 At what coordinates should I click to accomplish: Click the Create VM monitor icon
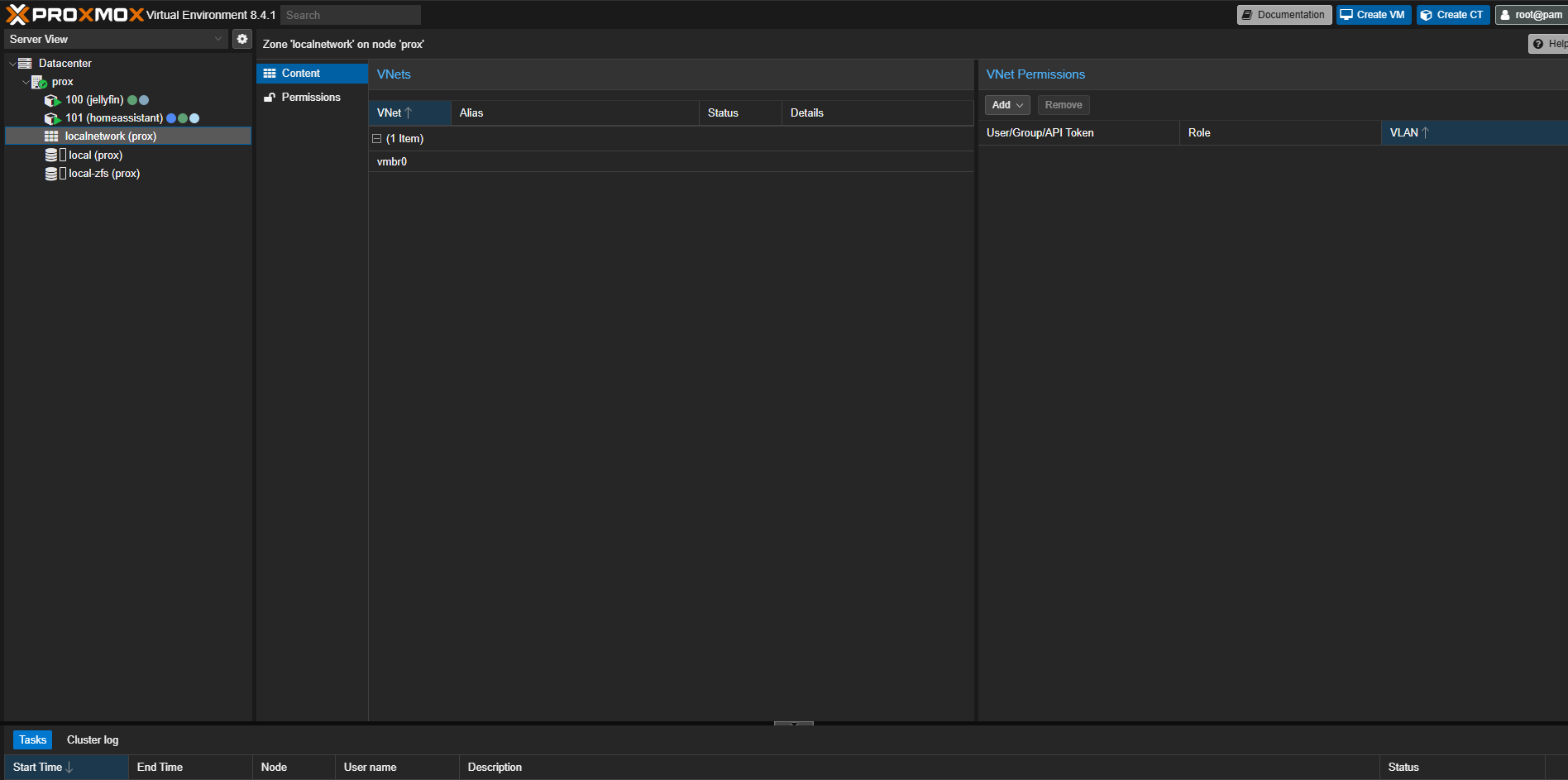tap(1346, 15)
